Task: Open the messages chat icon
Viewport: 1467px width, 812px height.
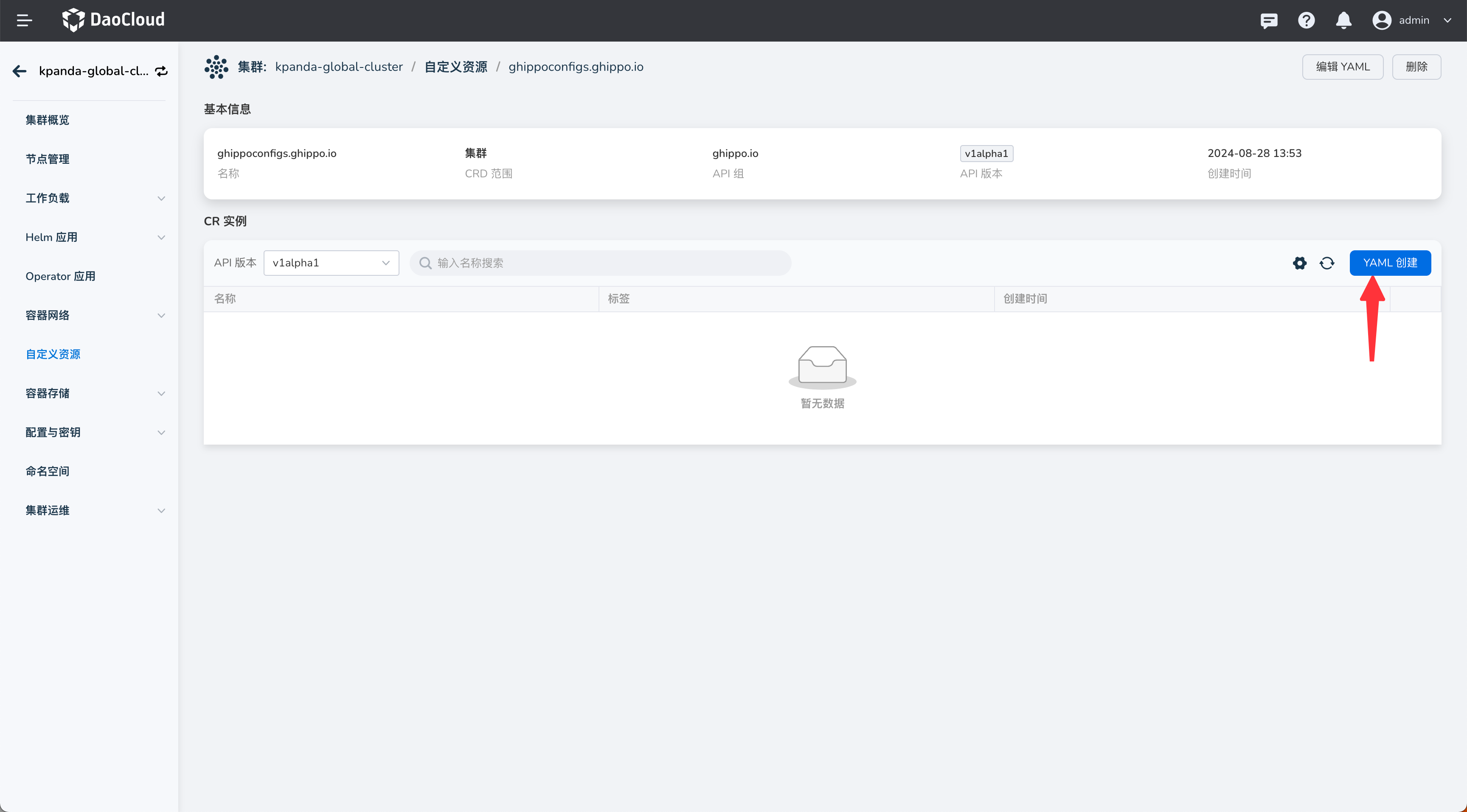Action: click(x=1269, y=20)
